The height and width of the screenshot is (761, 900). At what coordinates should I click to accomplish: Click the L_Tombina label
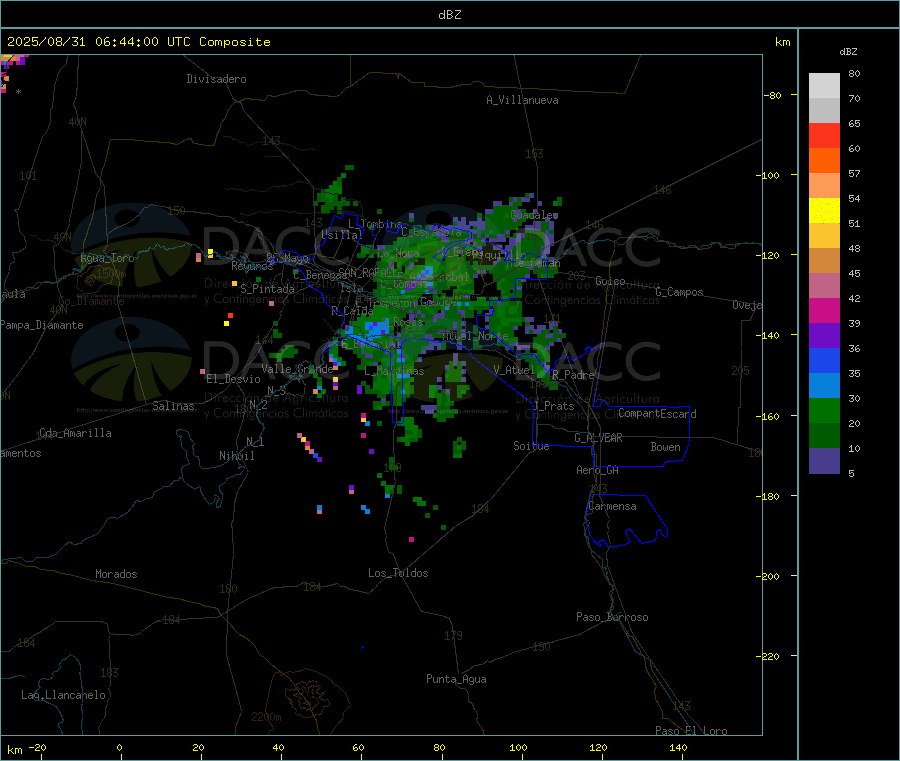coord(375,224)
